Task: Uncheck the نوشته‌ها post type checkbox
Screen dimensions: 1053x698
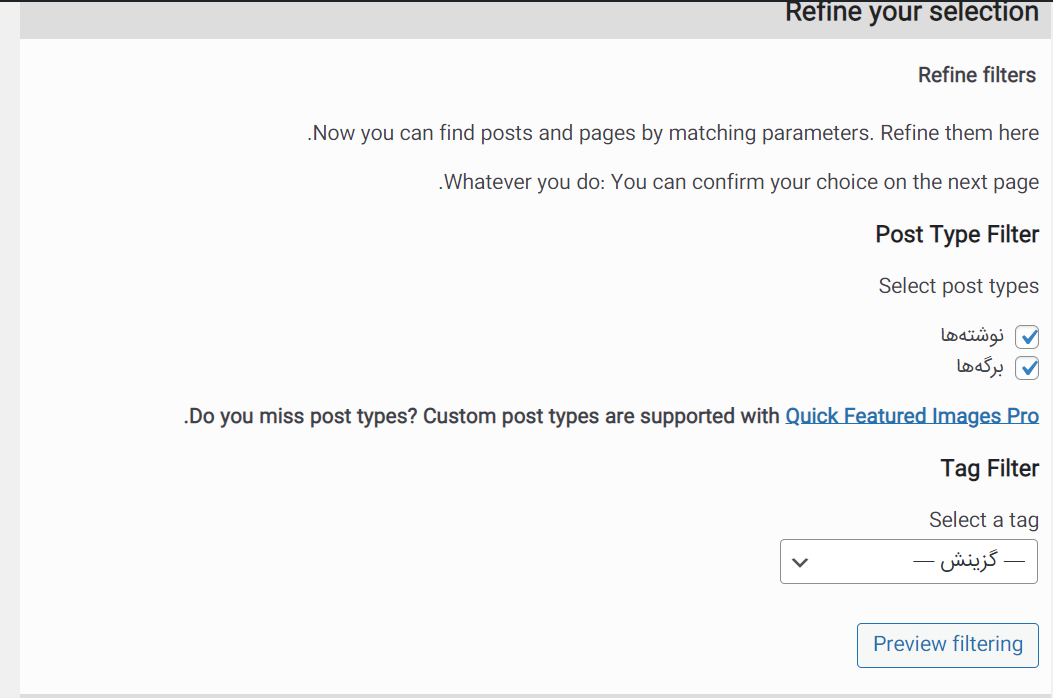Action: pos(1027,337)
